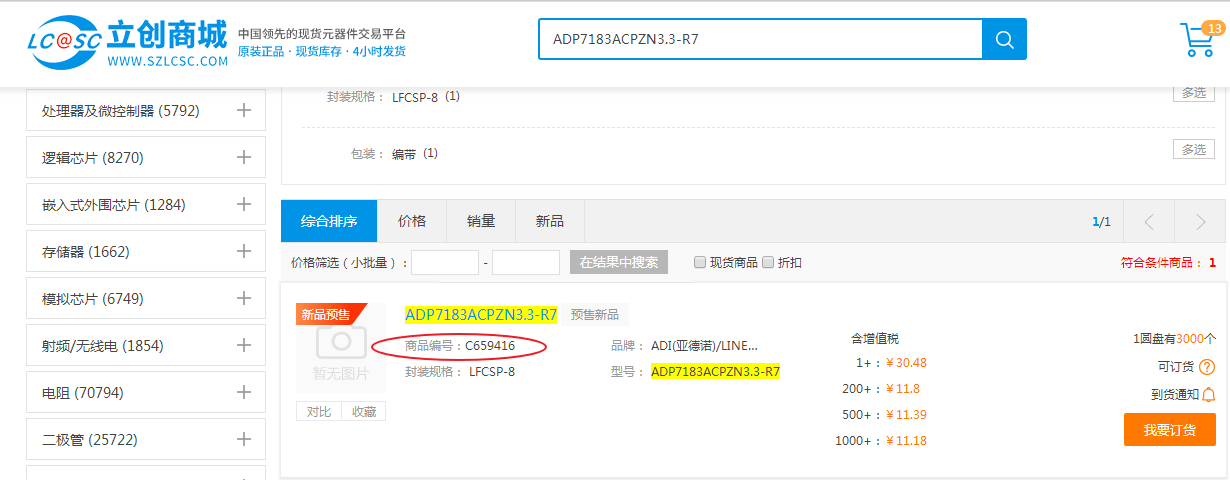This screenshot has width=1230, height=480.
Task: Click the highlighted 型号 model value
Action: [x=715, y=372]
